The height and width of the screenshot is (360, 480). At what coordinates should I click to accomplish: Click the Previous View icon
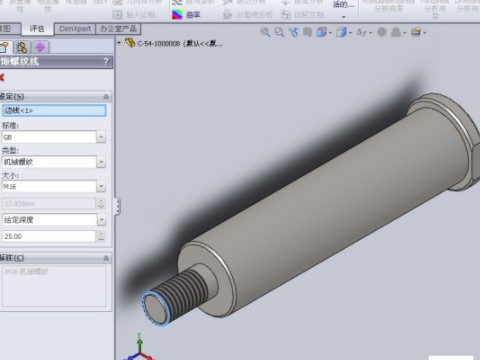[294, 32]
